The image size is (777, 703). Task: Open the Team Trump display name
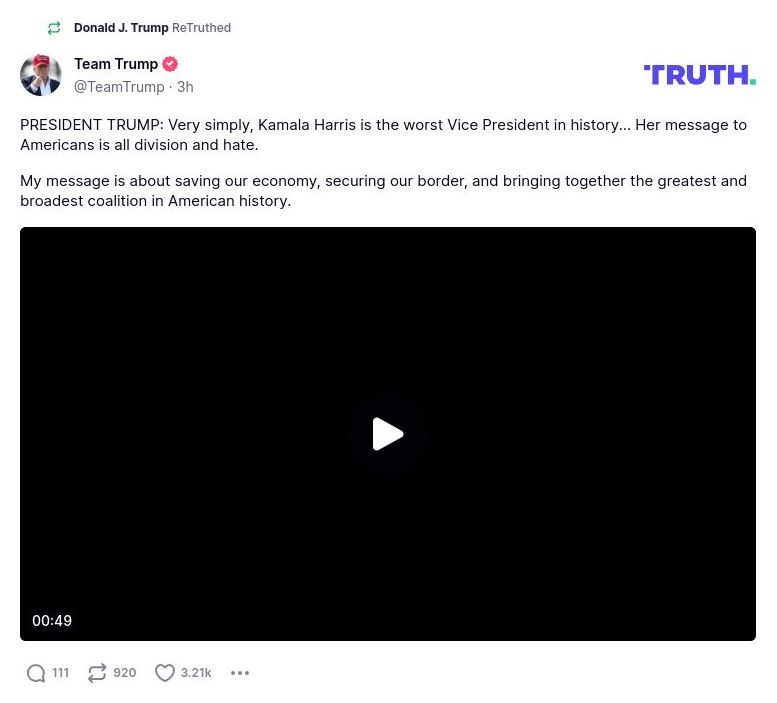click(116, 64)
